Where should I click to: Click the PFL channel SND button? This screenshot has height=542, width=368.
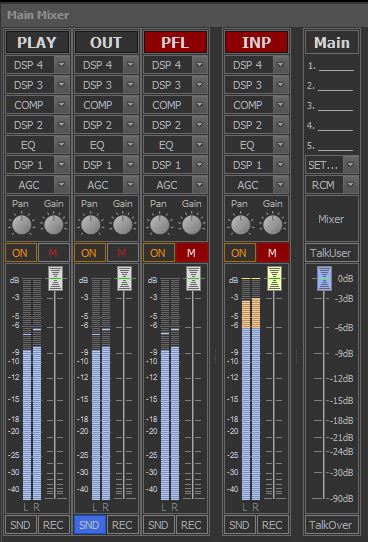click(x=159, y=525)
